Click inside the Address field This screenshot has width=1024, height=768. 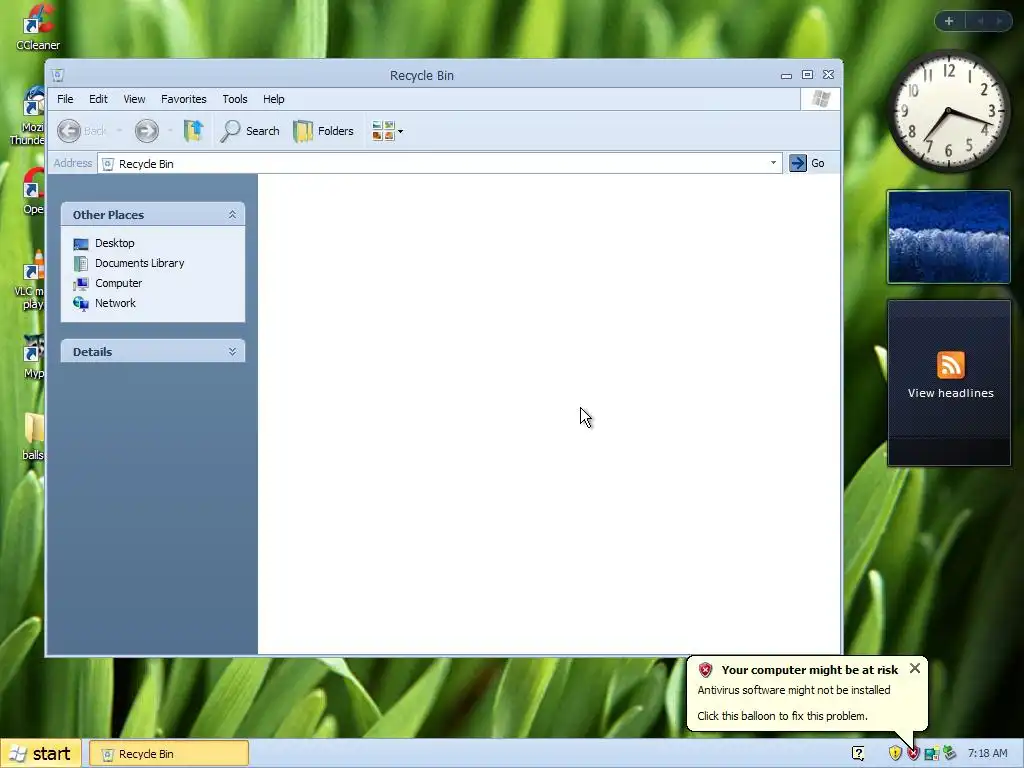click(x=439, y=163)
